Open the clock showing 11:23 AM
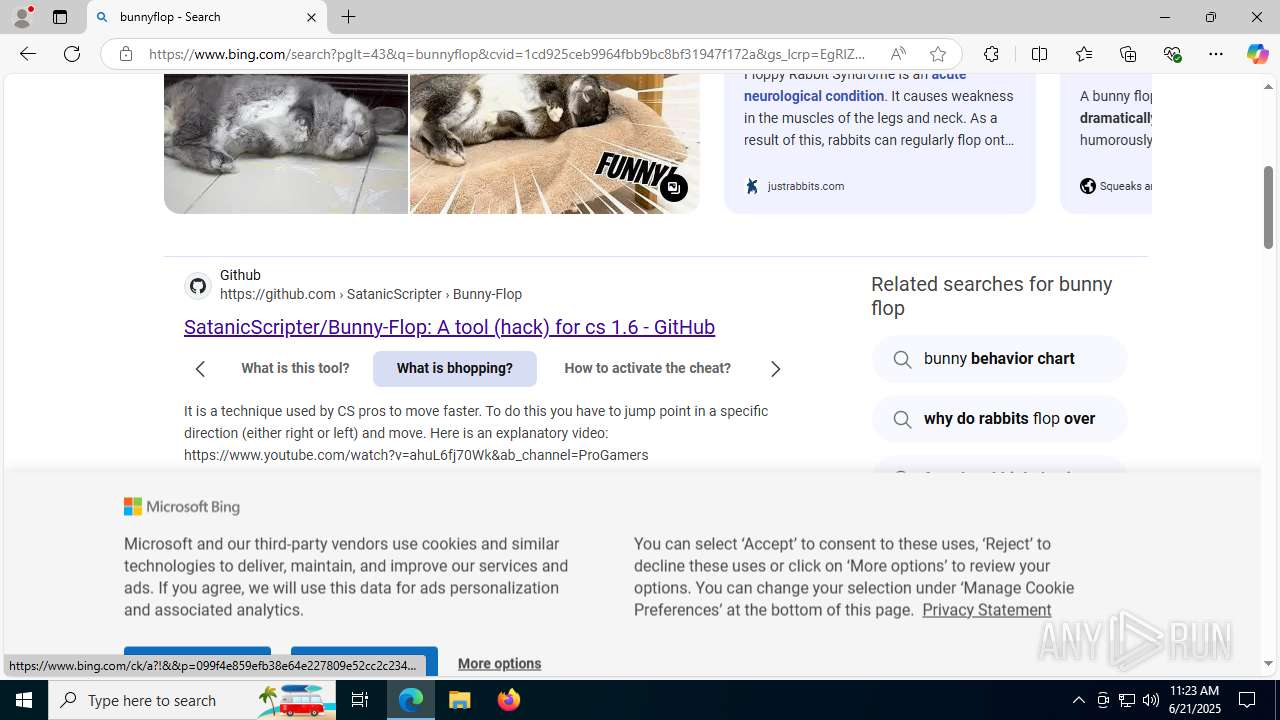 (1194, 700)
